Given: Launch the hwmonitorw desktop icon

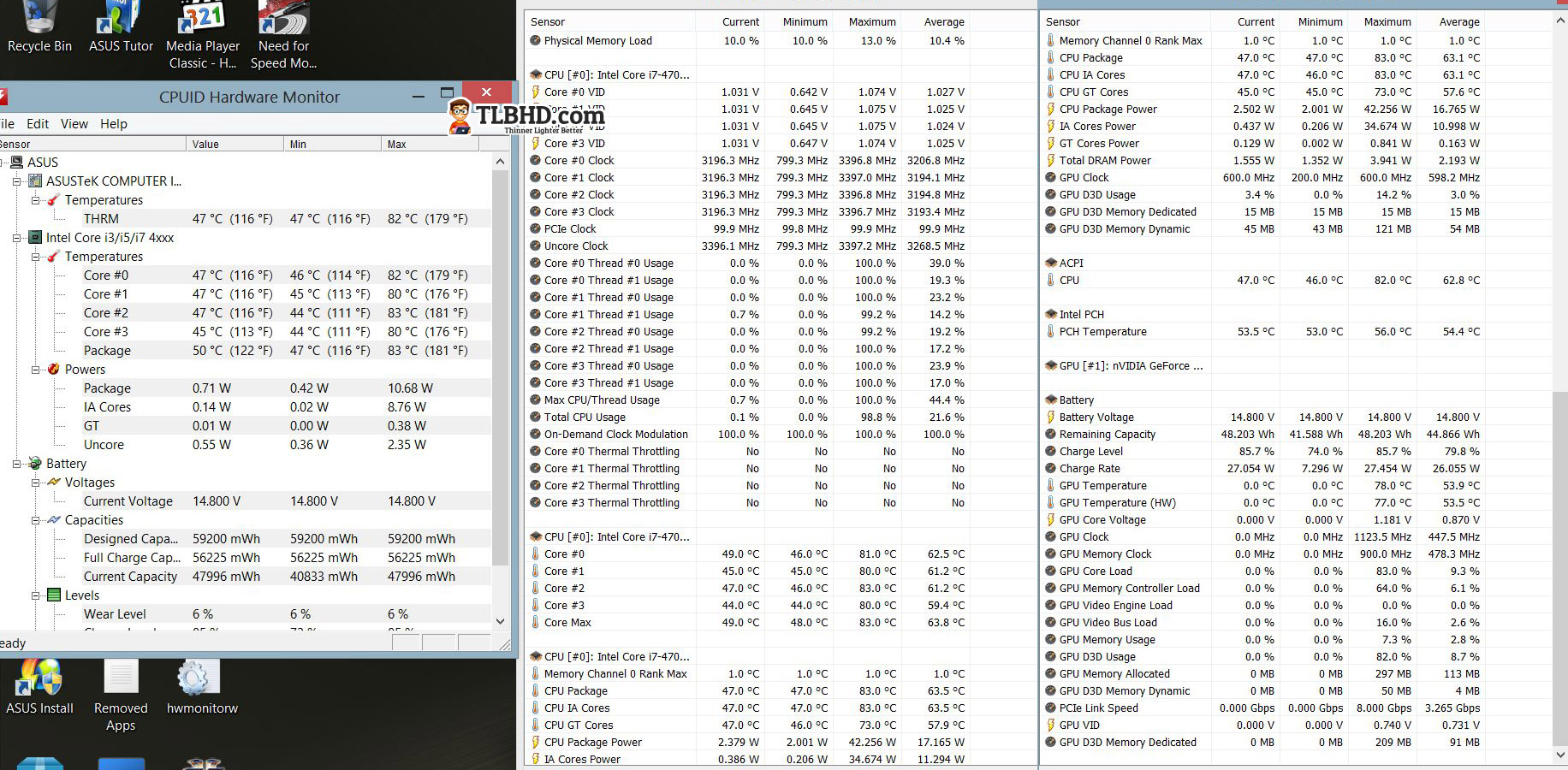Looking at the screenshot, I should 202,687.
